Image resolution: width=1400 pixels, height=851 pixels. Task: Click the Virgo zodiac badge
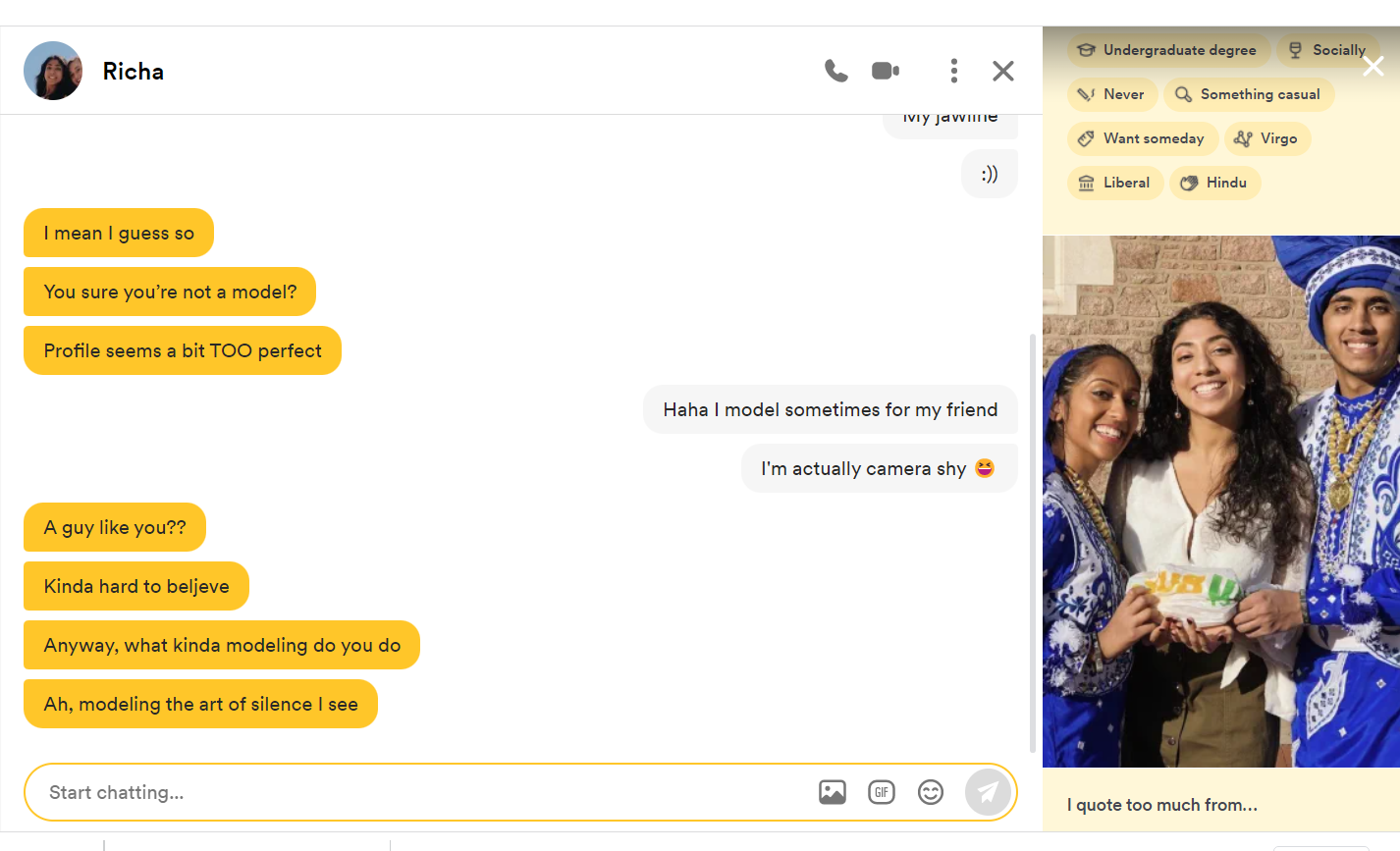tap(1266, 138)
